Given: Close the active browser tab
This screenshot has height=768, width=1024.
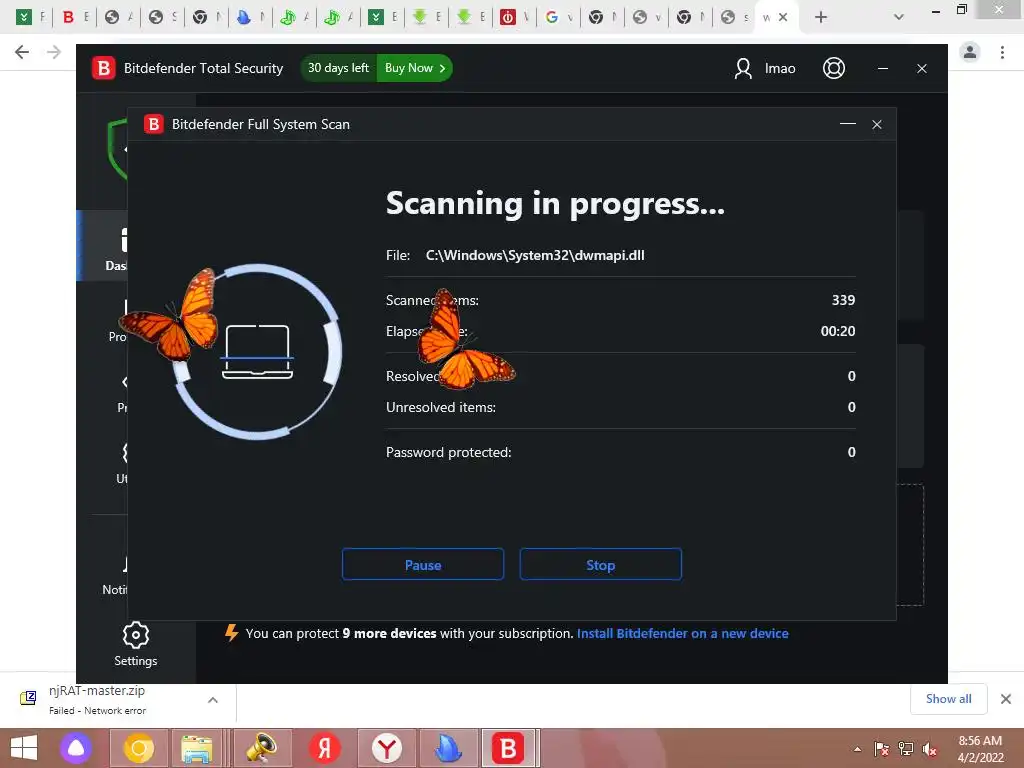Looking at the screenshot, I should point(783,18).
